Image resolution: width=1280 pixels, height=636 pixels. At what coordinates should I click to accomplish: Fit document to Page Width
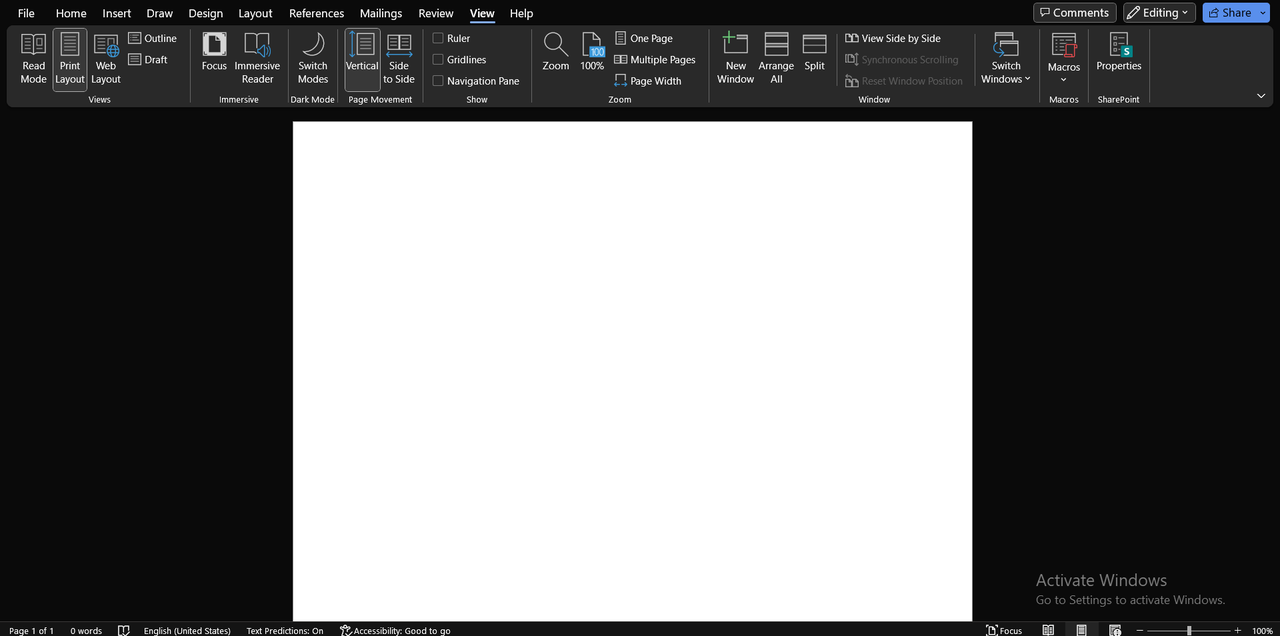(648, 81)
